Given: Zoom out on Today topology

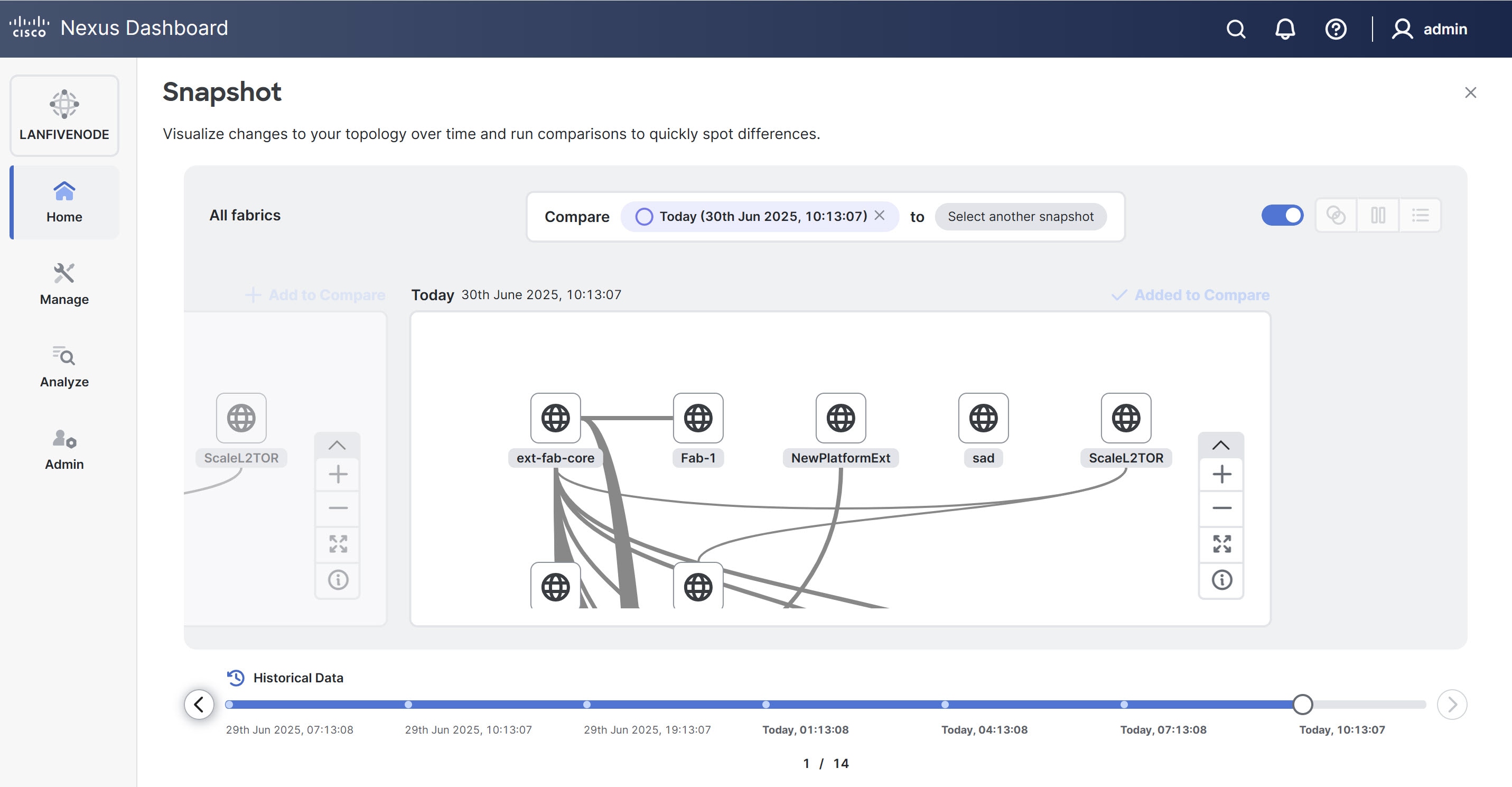Looking at the screenshot, I should pyautogui.click(x=1221, y=508).
